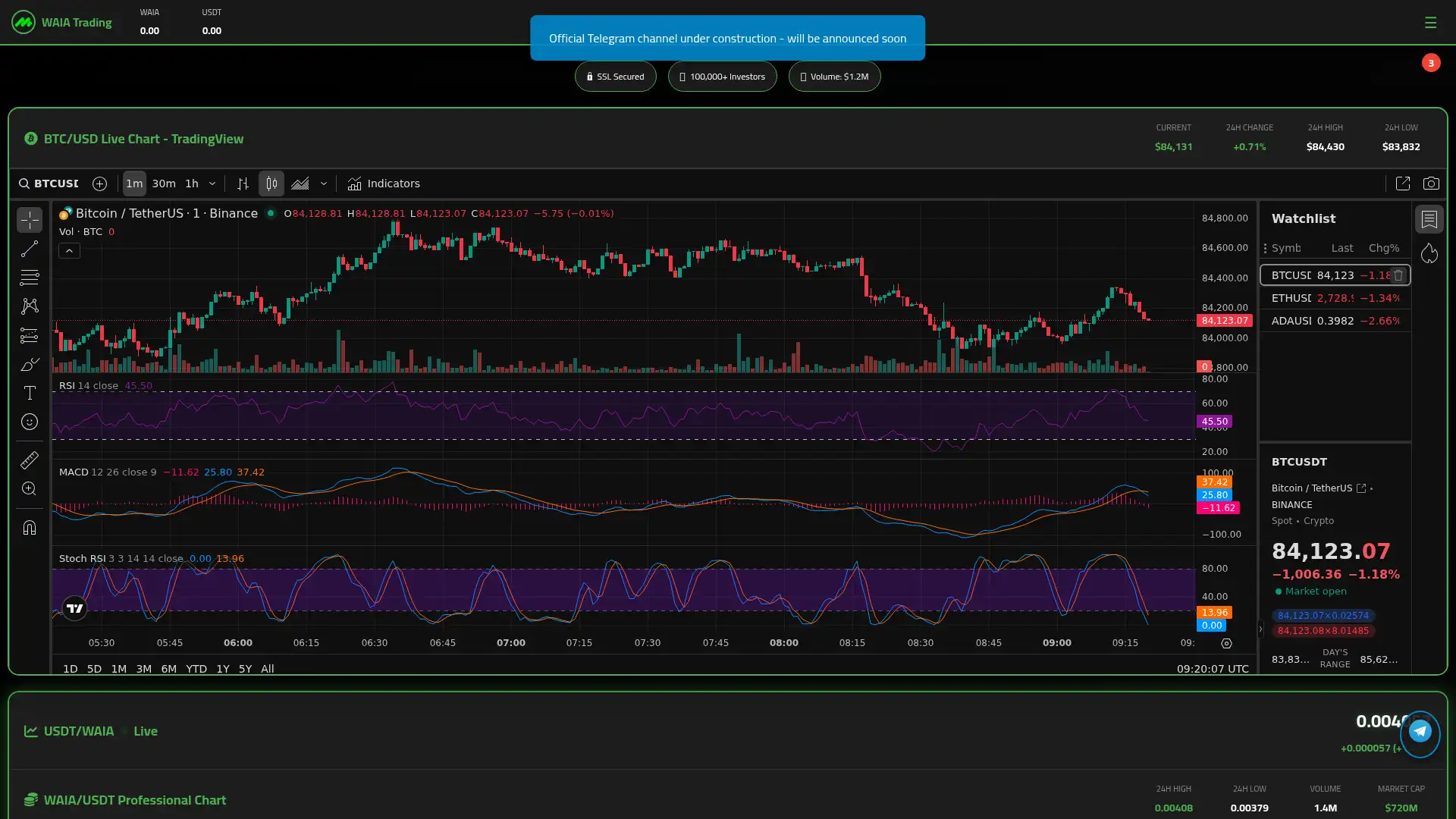
Task: Select the Text annotation tool
Action: click(x=30, y=393)
